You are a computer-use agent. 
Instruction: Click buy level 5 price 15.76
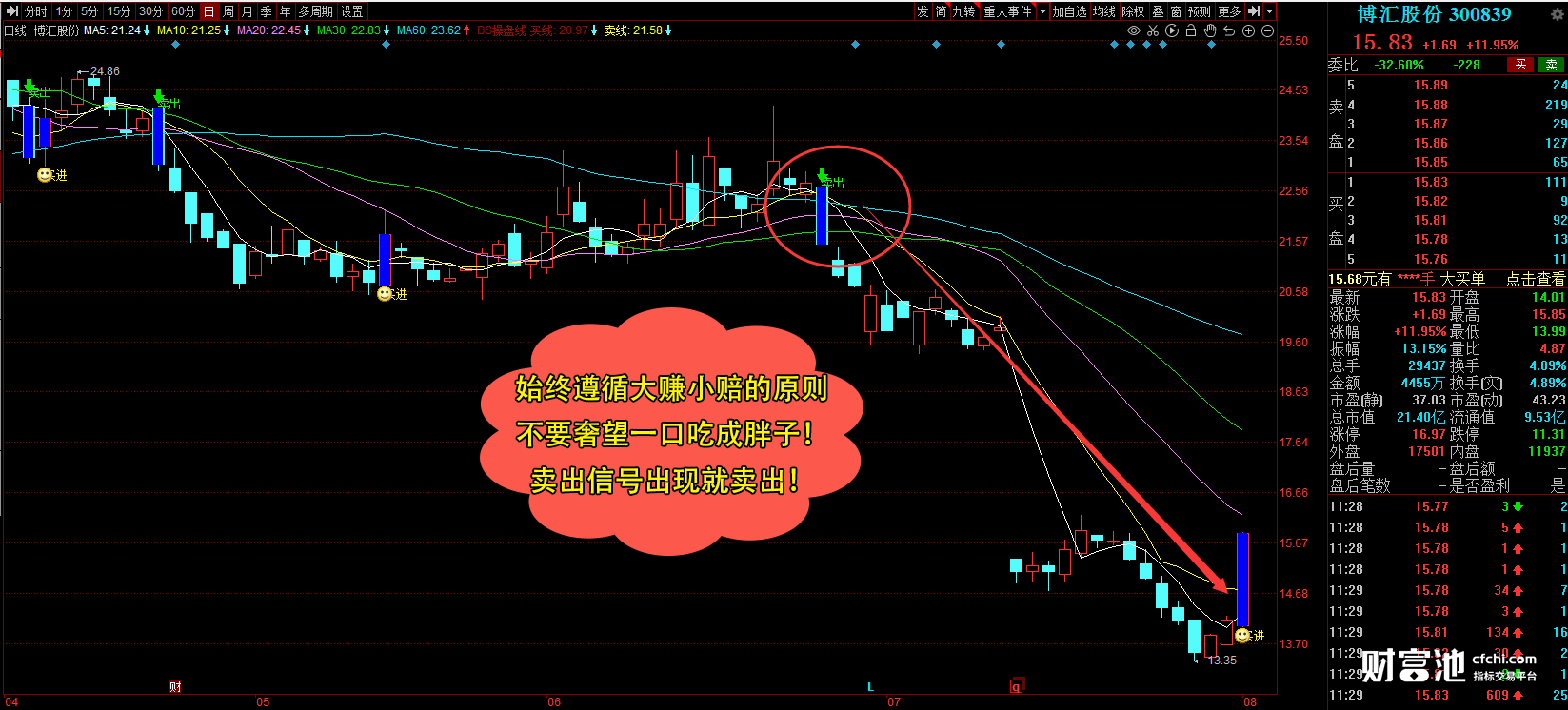[1430, 260]
